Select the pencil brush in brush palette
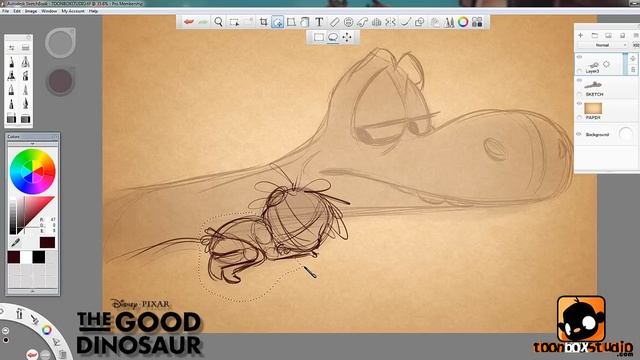The width and height of the screenshot is (640, 360). tap(12, 62)
